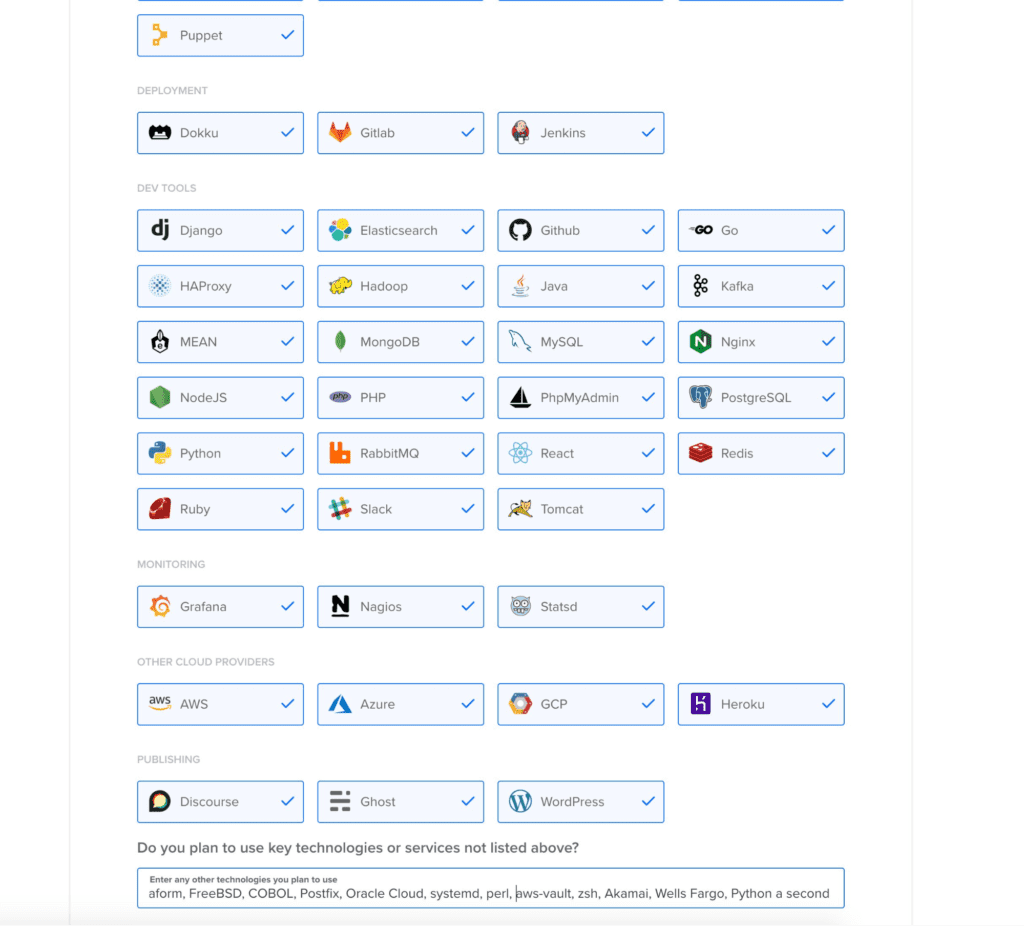The width and height of the screenshot is (1024, 926).
Task: Click the HAProxy logo icon
Action: click(x=160, y=286)
